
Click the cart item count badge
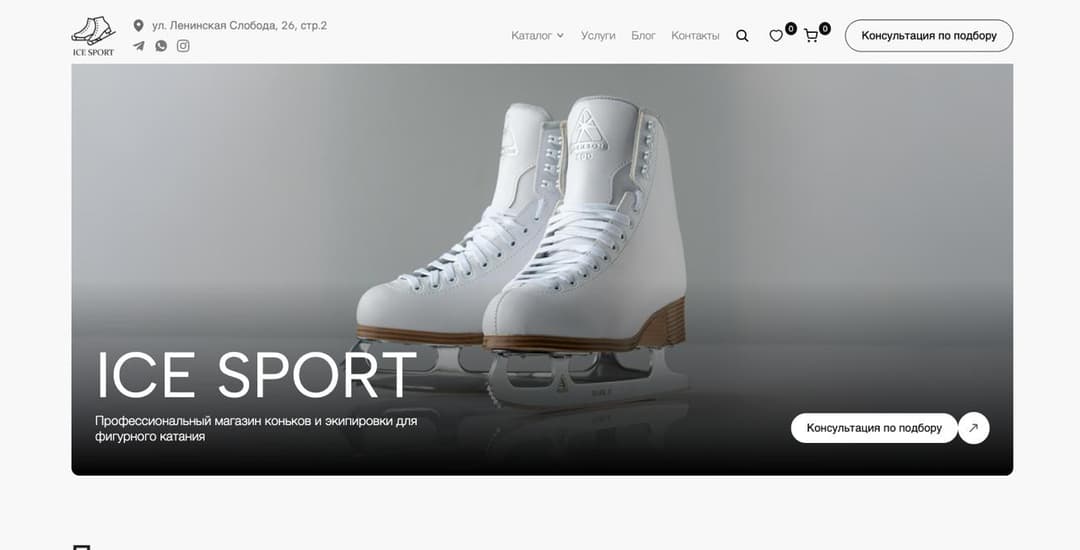tap(825, 28)
